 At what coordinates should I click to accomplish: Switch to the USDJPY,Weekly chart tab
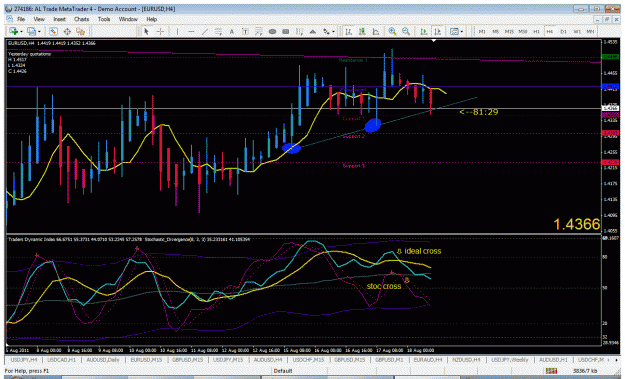pyautogui.click(x=509, y=360)
